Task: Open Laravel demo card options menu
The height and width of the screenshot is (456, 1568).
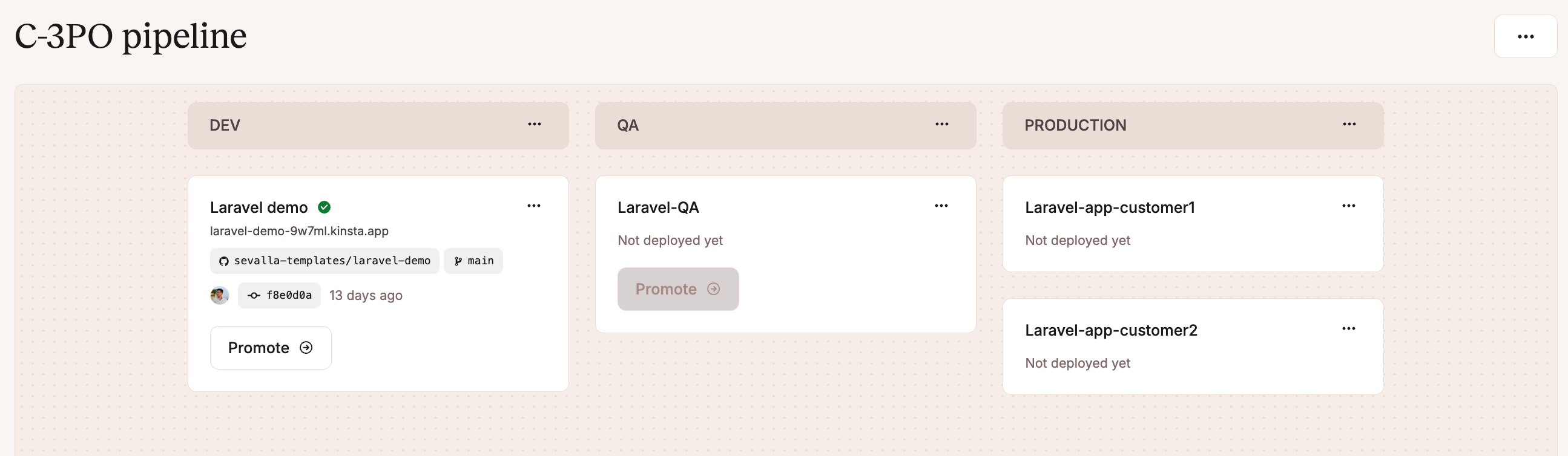Action: 533,206
